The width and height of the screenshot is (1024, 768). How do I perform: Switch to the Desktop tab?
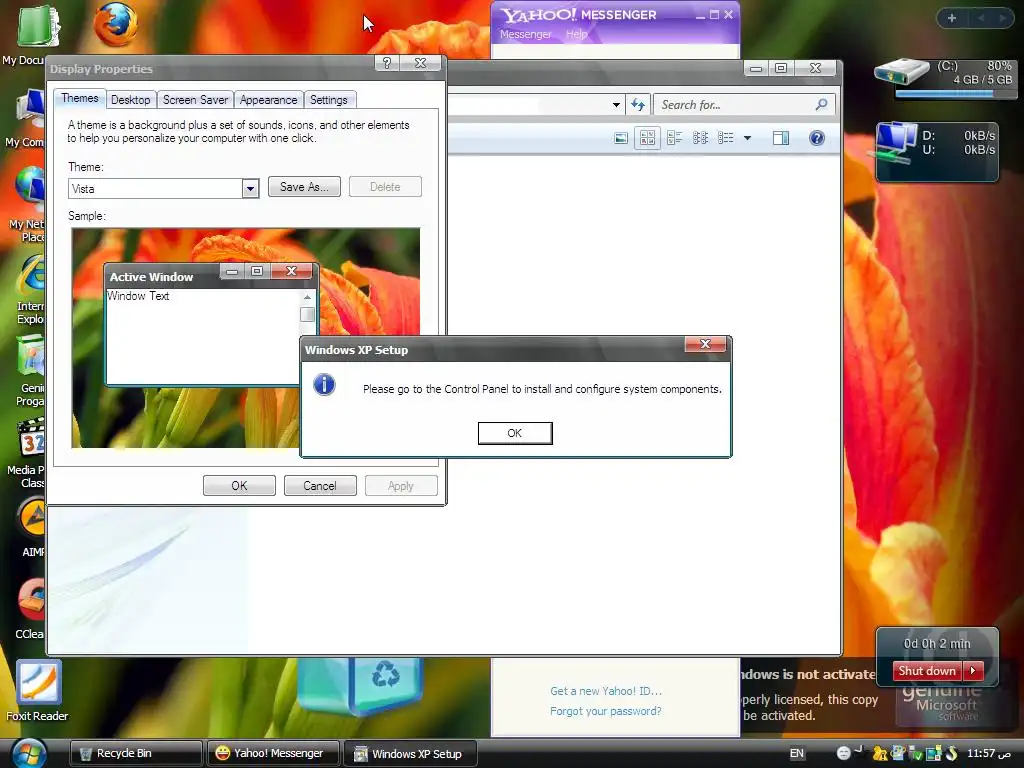coord(131,100)
